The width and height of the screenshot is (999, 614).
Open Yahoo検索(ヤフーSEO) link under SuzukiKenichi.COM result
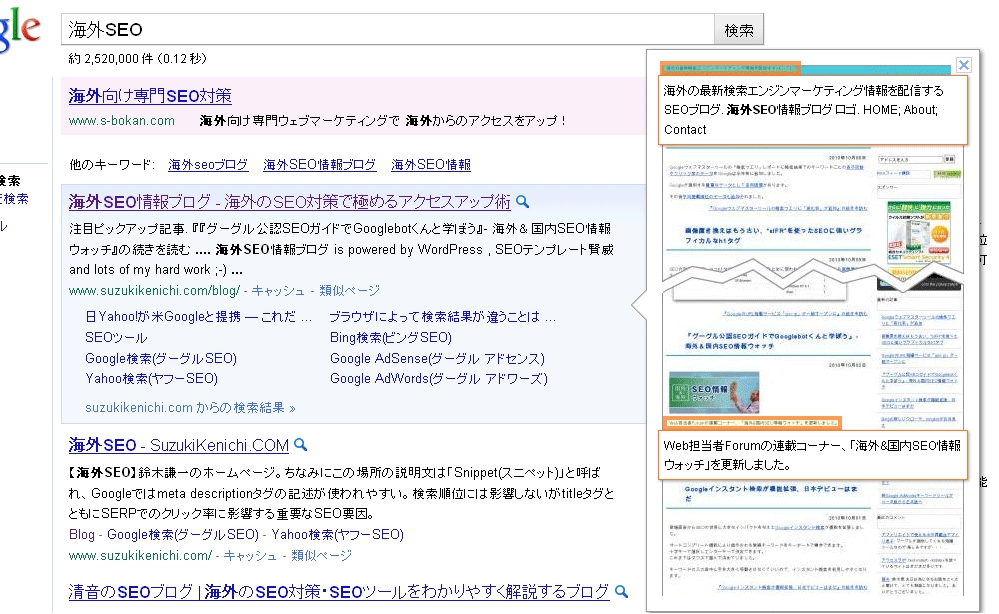pos(338,534)
